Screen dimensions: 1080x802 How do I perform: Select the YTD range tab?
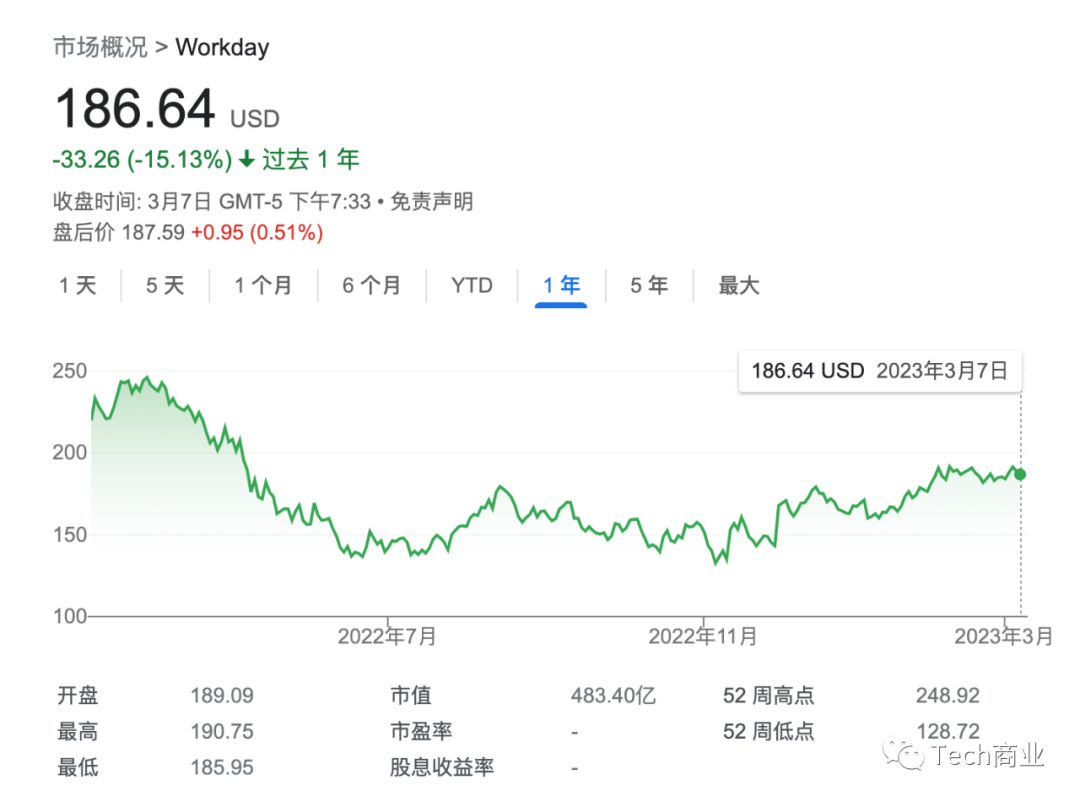(471, 286)
